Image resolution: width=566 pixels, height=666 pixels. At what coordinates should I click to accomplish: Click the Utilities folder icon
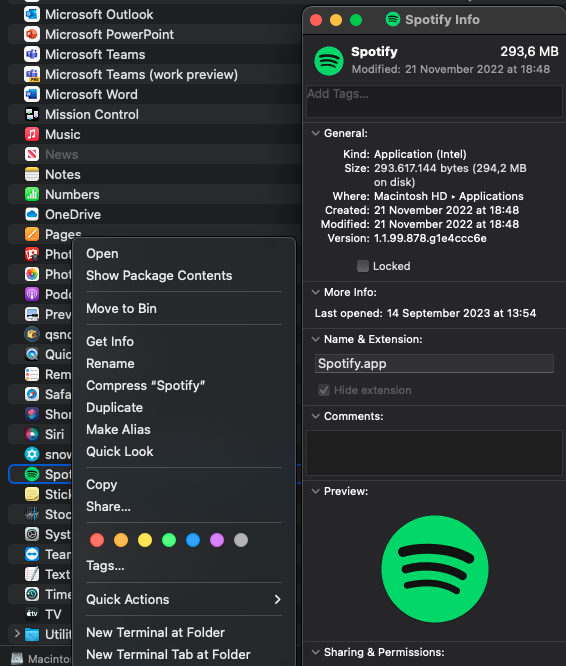[32, 634]
